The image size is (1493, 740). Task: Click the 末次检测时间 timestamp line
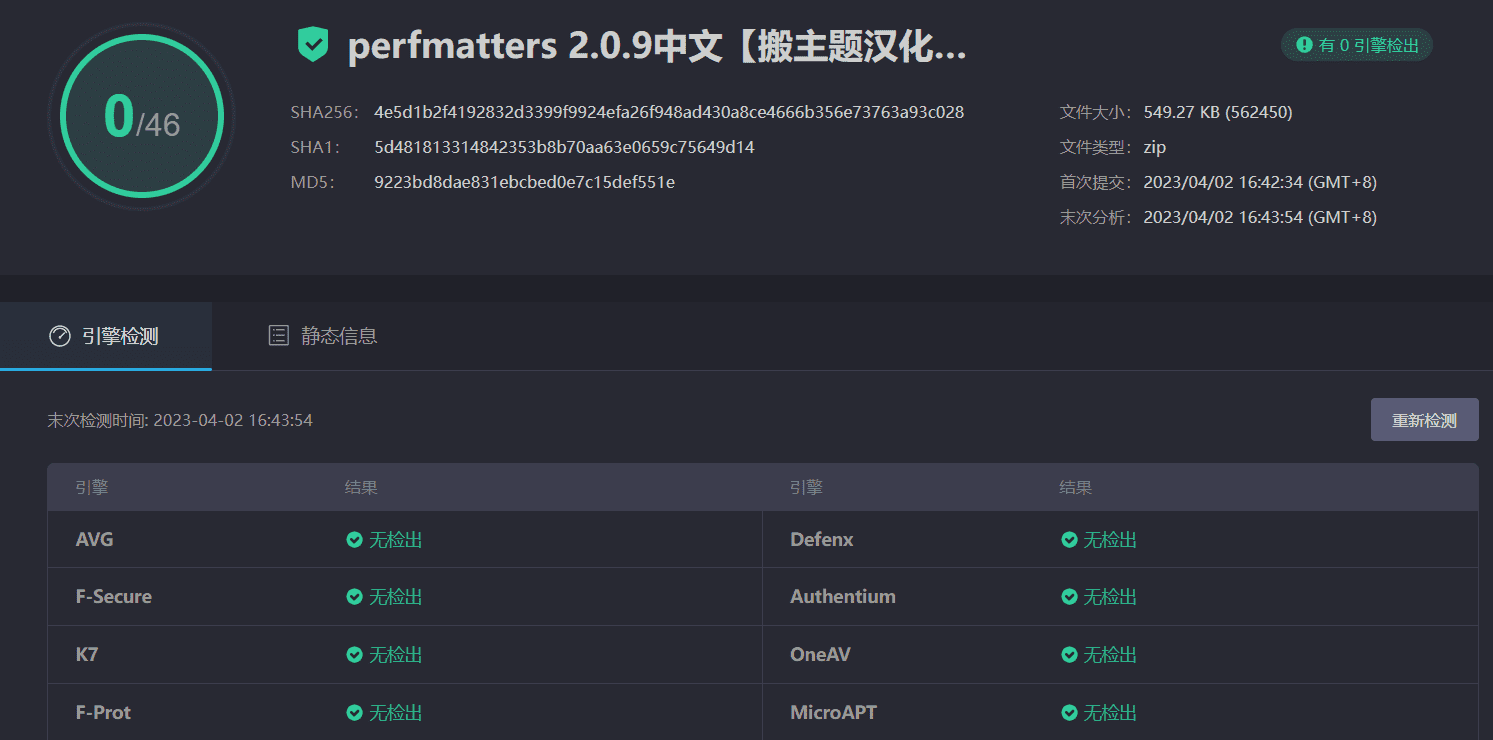tap(180, 420)
